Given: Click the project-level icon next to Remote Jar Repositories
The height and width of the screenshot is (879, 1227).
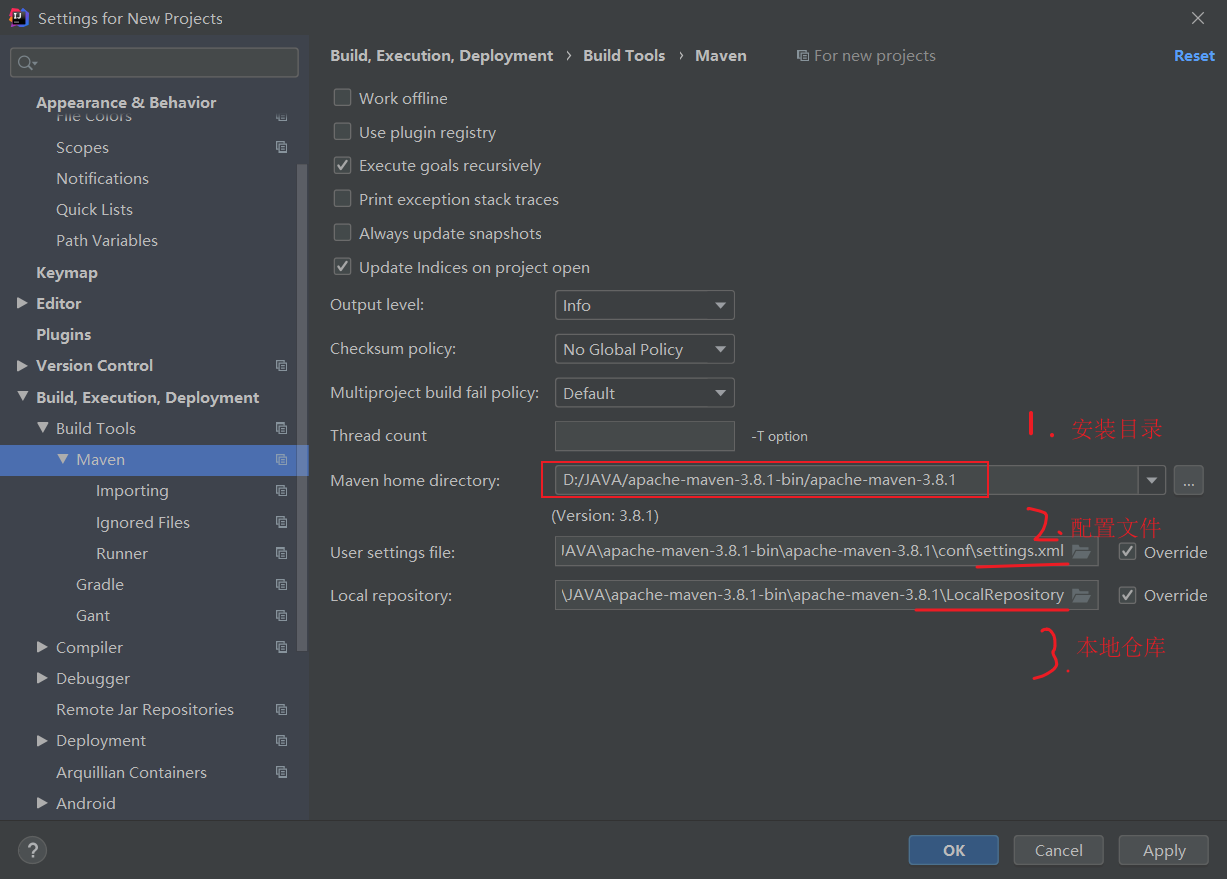Looking at the screenshot, I should (281, 709).
